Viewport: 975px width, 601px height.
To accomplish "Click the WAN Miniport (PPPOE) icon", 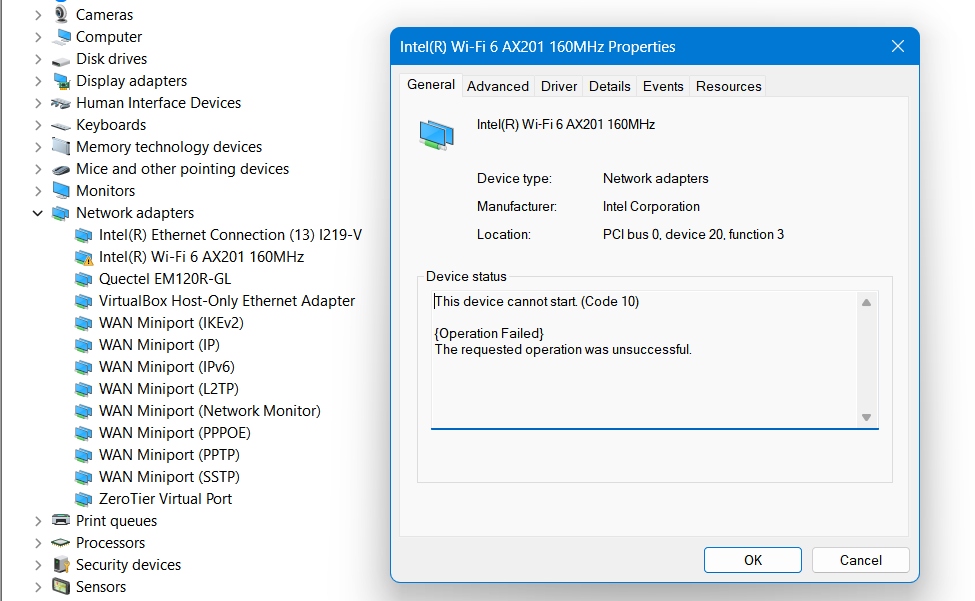I will (x=83, y=433).
